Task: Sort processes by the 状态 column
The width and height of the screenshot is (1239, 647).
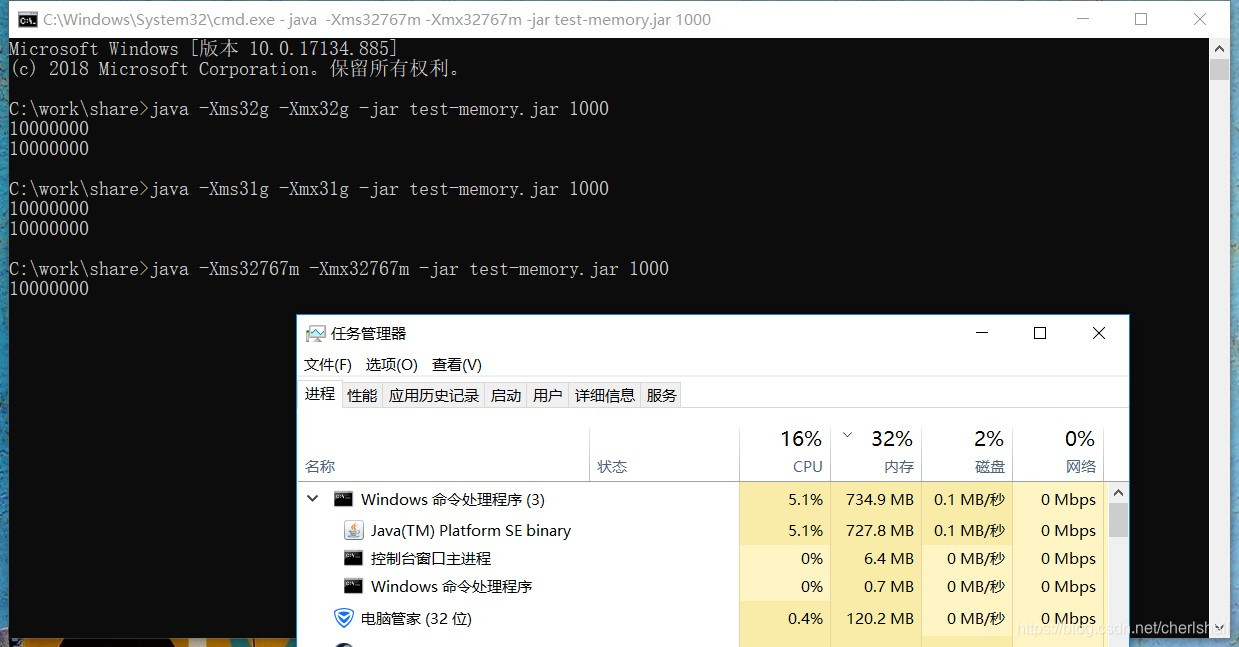Action: pyautogui.click(x=664, y=454)
